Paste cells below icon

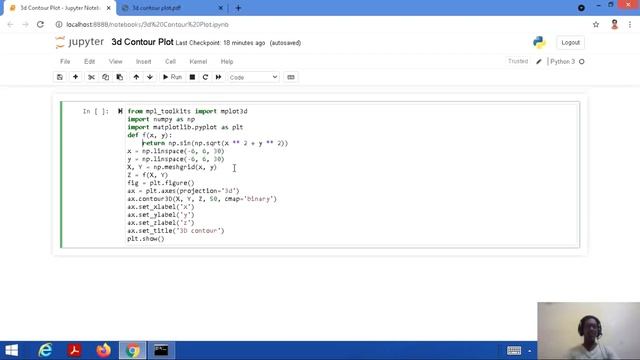click(120, 77)
